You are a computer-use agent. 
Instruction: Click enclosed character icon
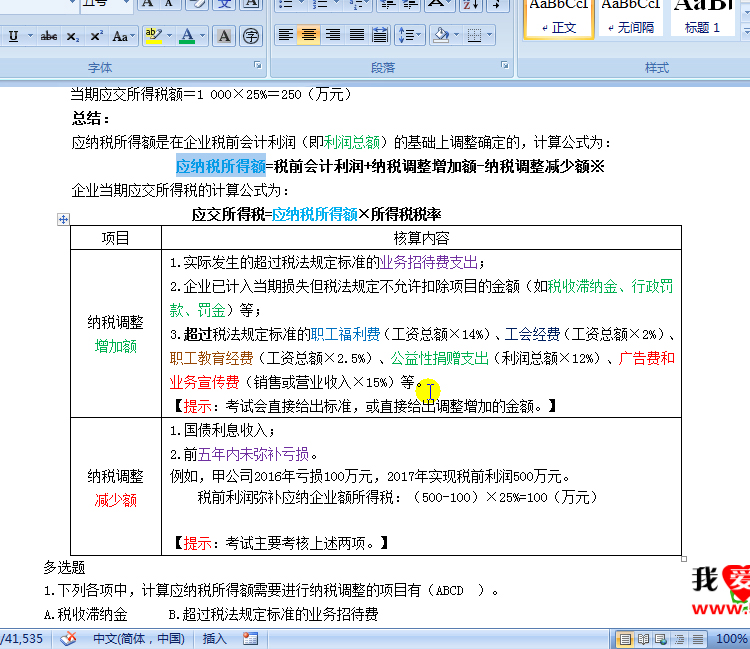(x=251, y=36)
